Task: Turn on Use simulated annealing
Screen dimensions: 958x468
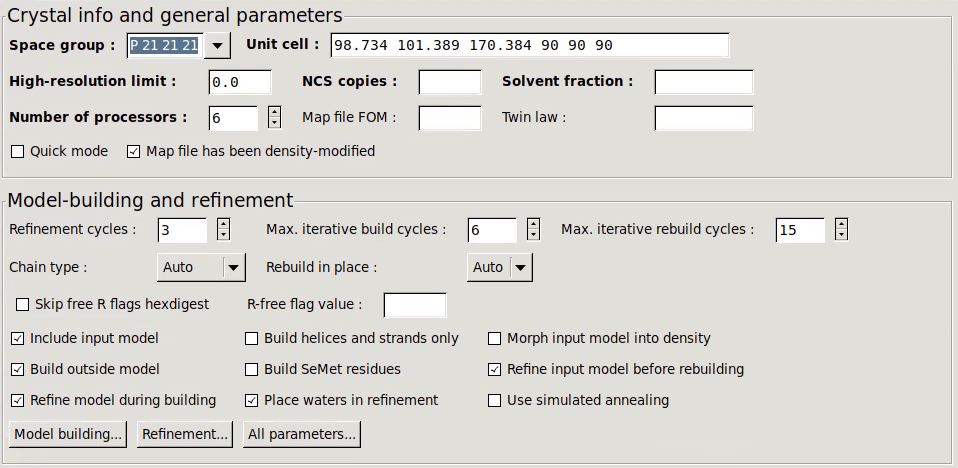Action: point(495,400)
